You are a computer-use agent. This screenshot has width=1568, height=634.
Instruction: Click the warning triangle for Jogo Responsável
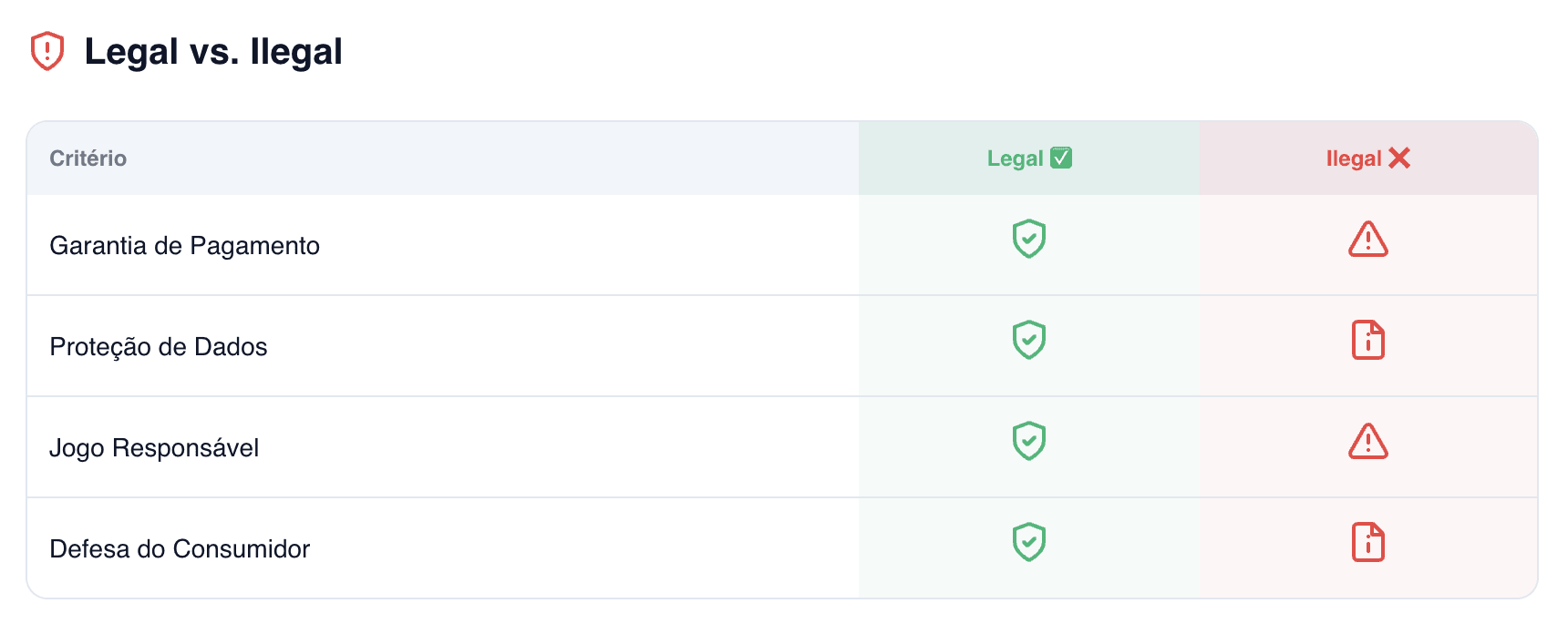[x=1367, y=442]
